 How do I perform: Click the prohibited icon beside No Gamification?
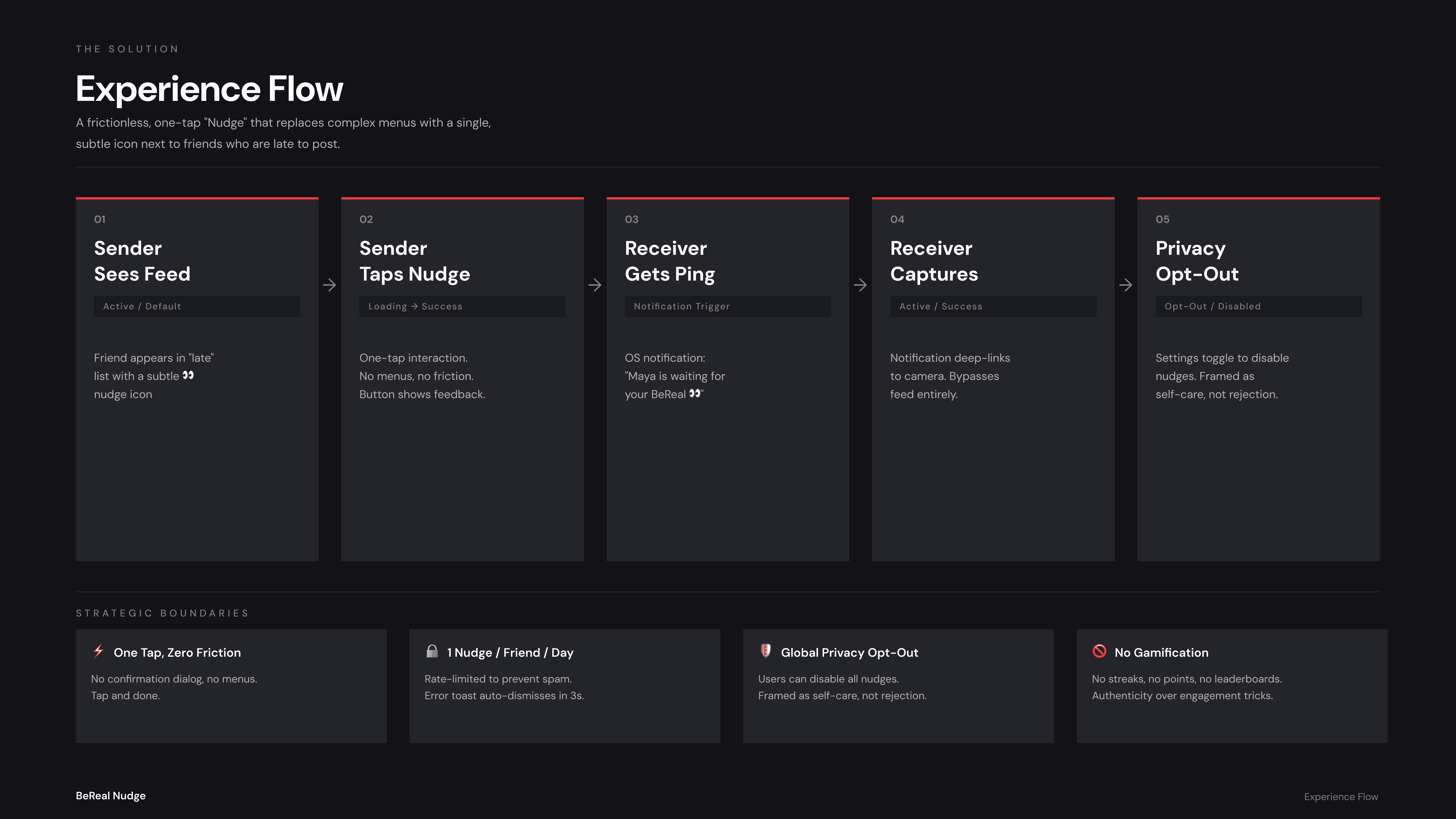tap(1099, 651)
